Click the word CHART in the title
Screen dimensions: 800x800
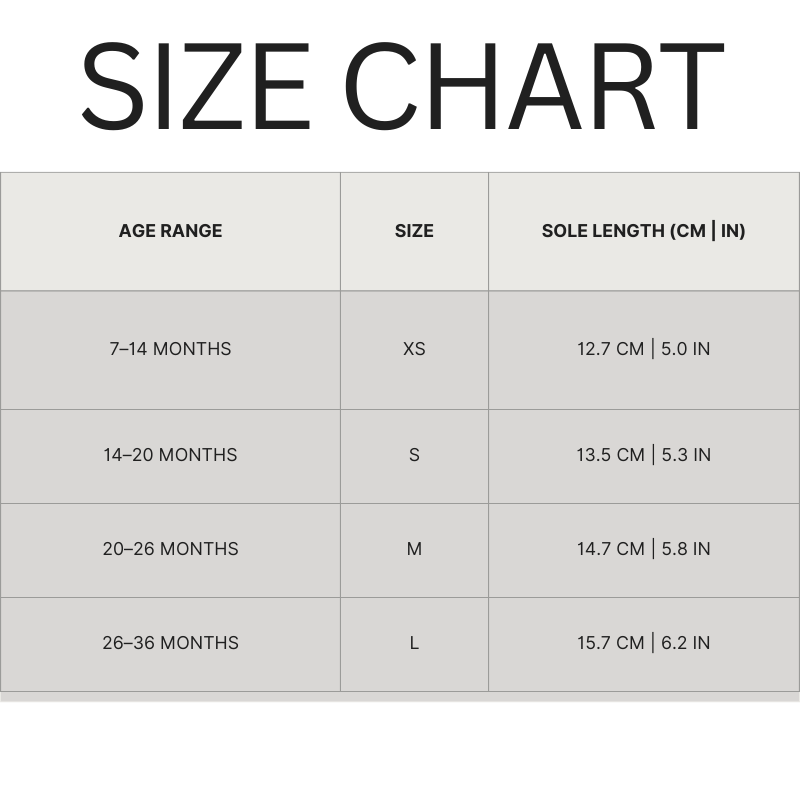[x=533, y=87]
